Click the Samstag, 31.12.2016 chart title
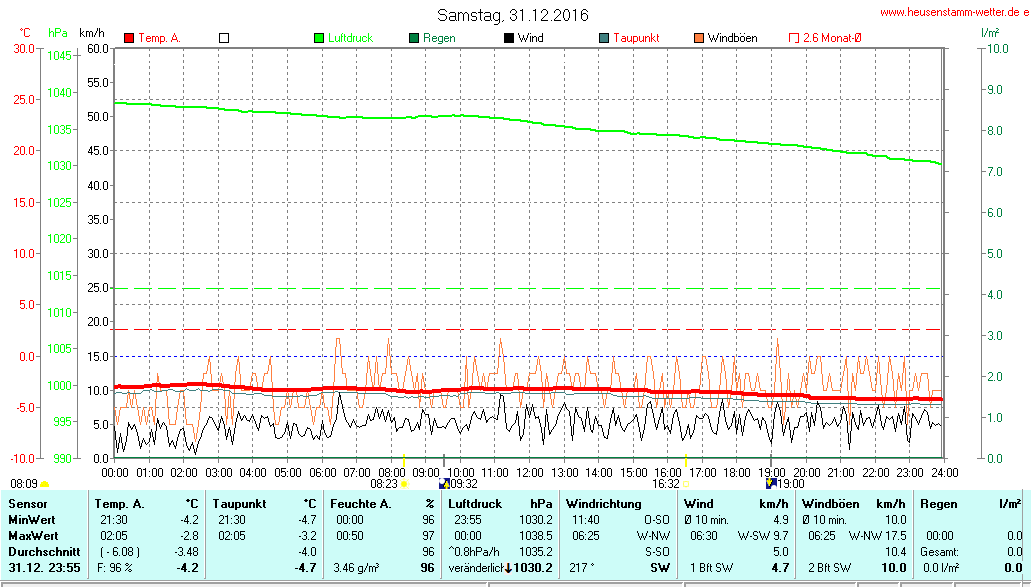This screenshot has width=1034, height=587. (x=513, y=15)
